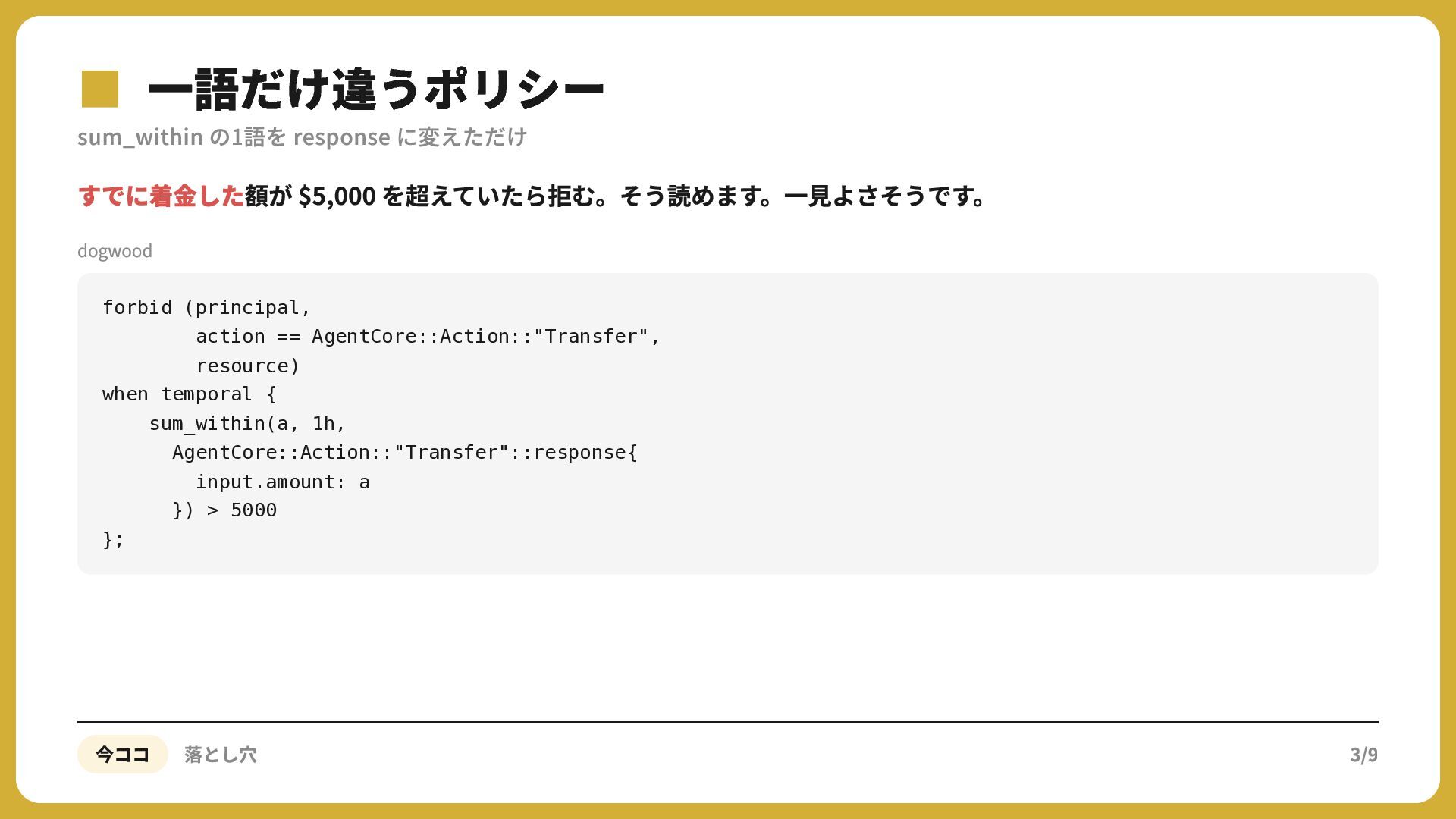Click the closing }; code line
1456x819 pixels.
113,539
